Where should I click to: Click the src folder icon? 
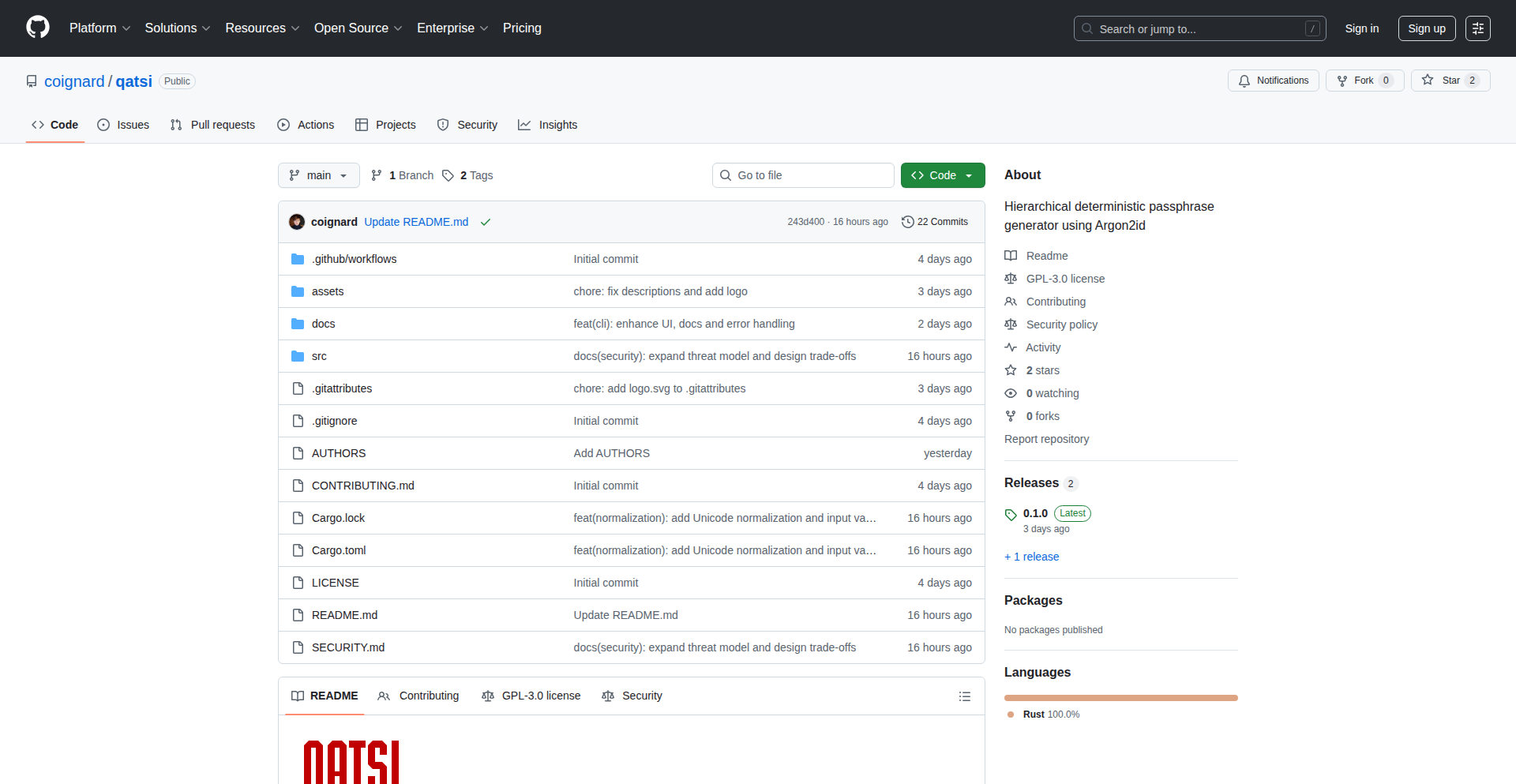298,356
